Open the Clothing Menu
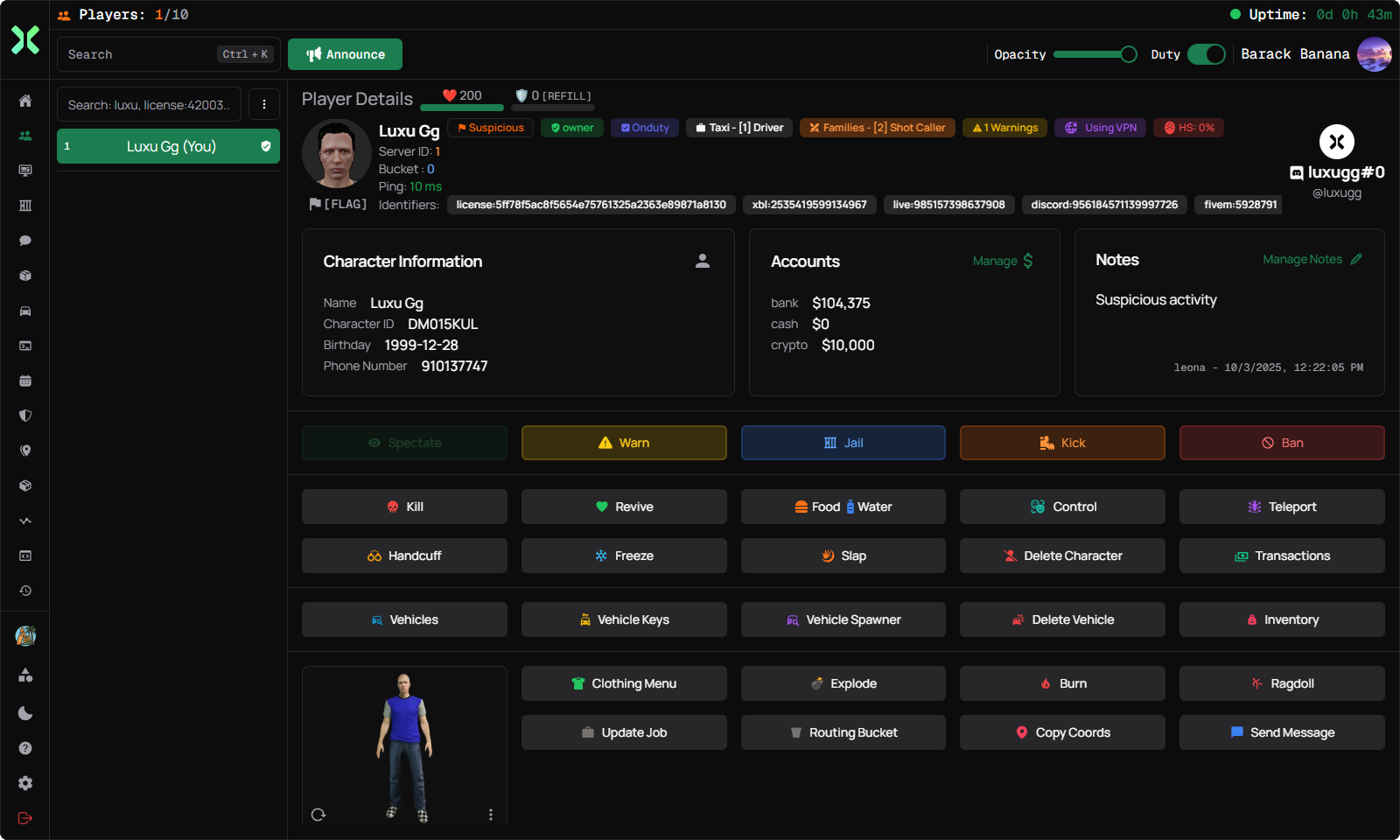The image size is (1400, 840). point(624,683)
